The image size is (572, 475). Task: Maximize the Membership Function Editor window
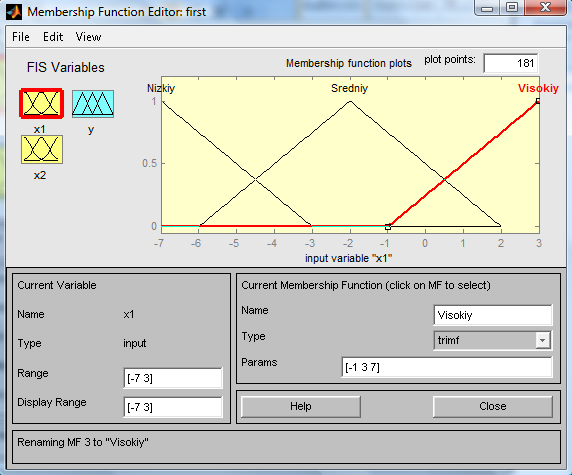[x=512, y=8]
